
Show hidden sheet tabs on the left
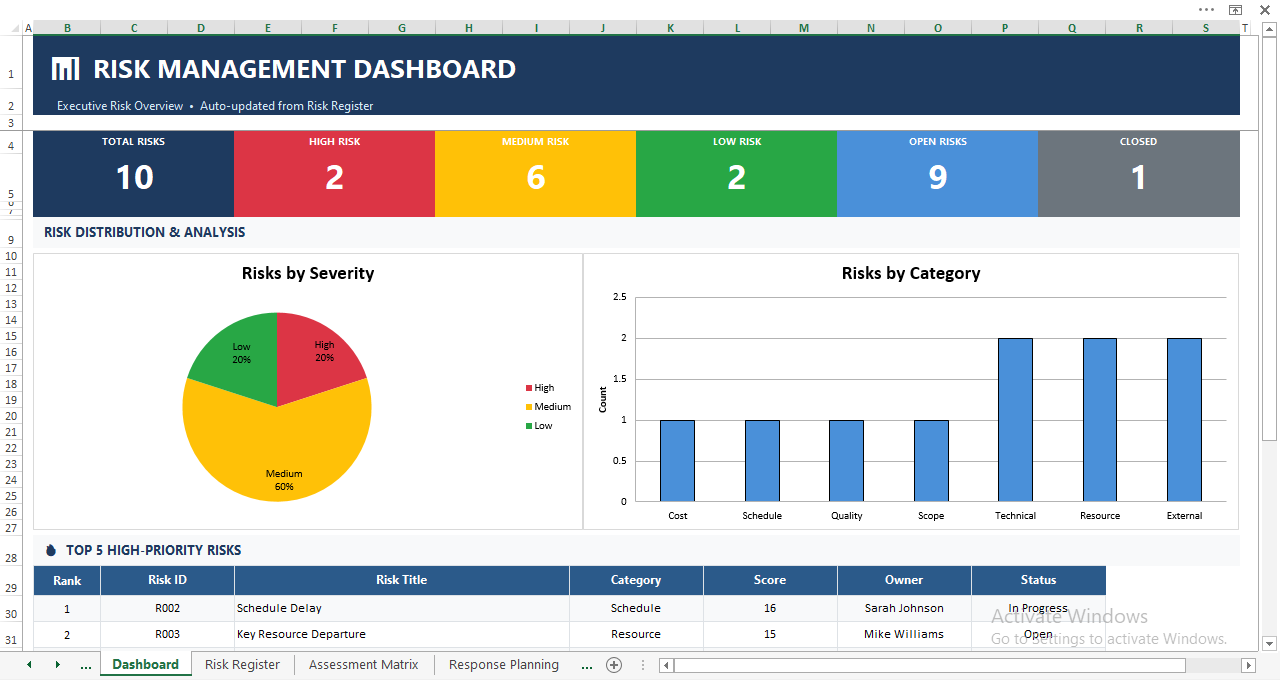tap(85, 665)
